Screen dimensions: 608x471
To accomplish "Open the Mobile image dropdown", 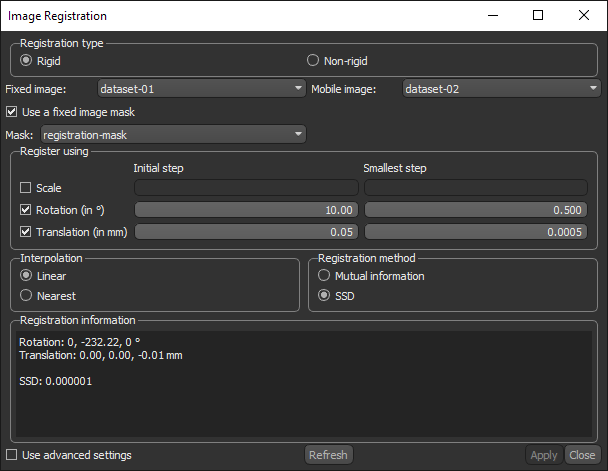I will point(499,89).
